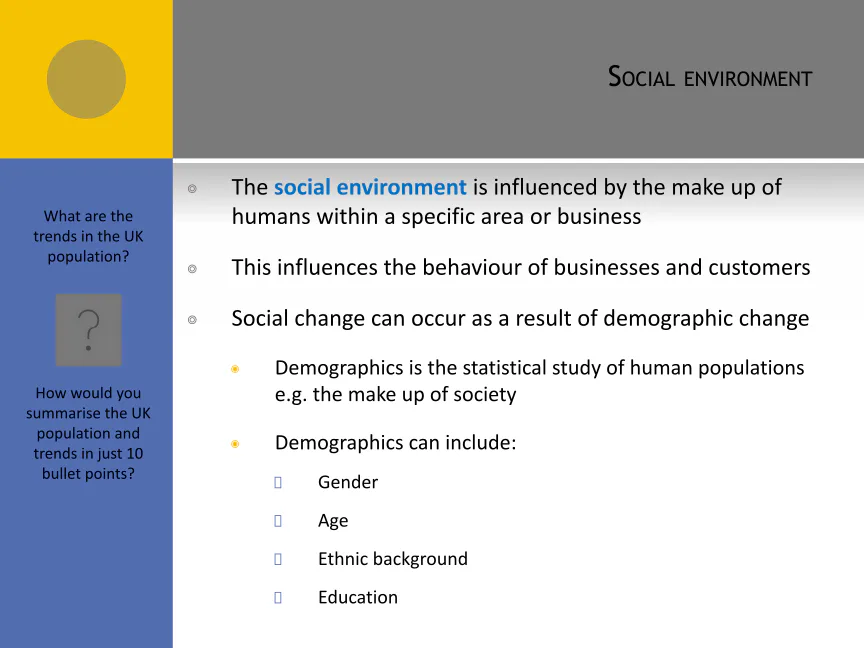Viewport: 864px width, 648px height.
Task: Click the question mark icon in sidebar
Action: point(88,329)
